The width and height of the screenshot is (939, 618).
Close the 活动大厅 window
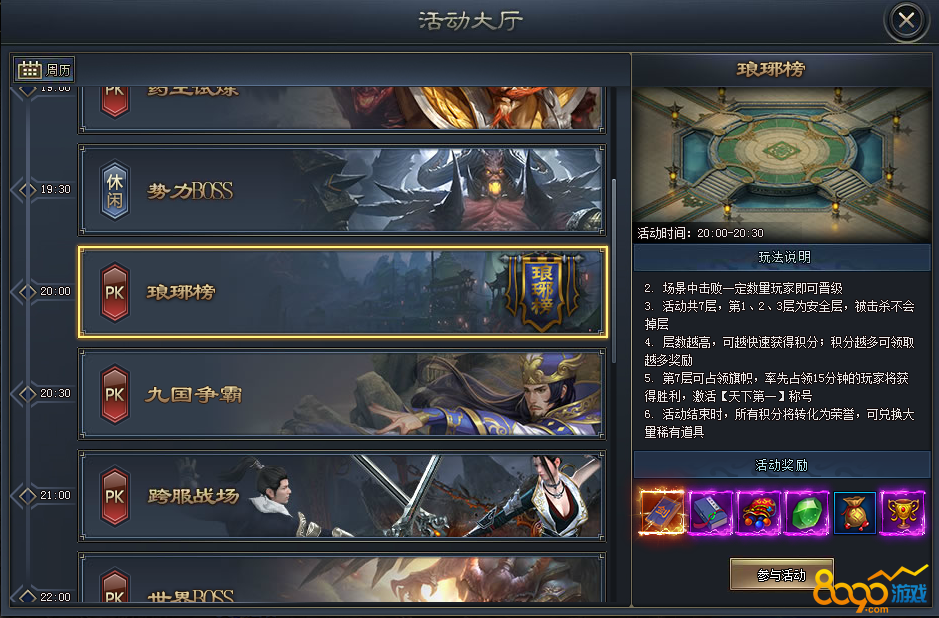pos(906,20)
